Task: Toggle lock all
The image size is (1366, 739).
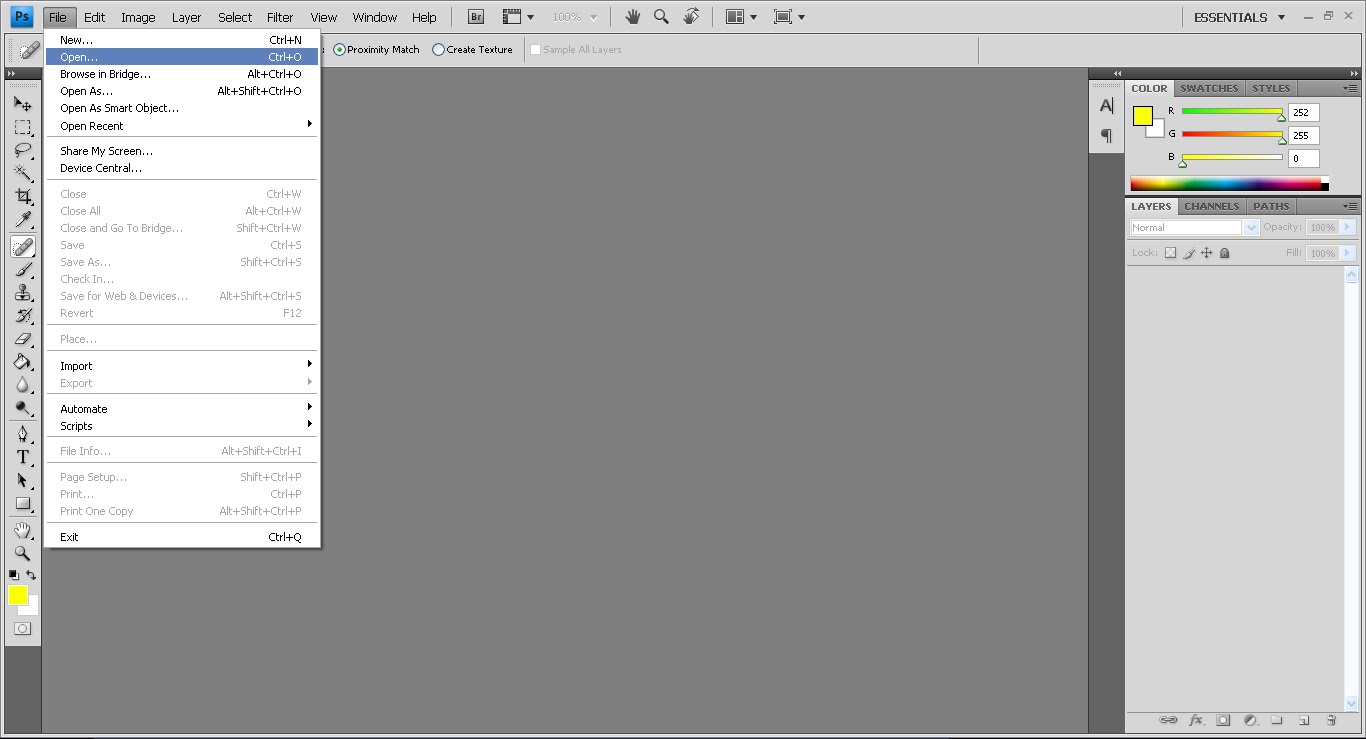Action: coord(1225,253)
